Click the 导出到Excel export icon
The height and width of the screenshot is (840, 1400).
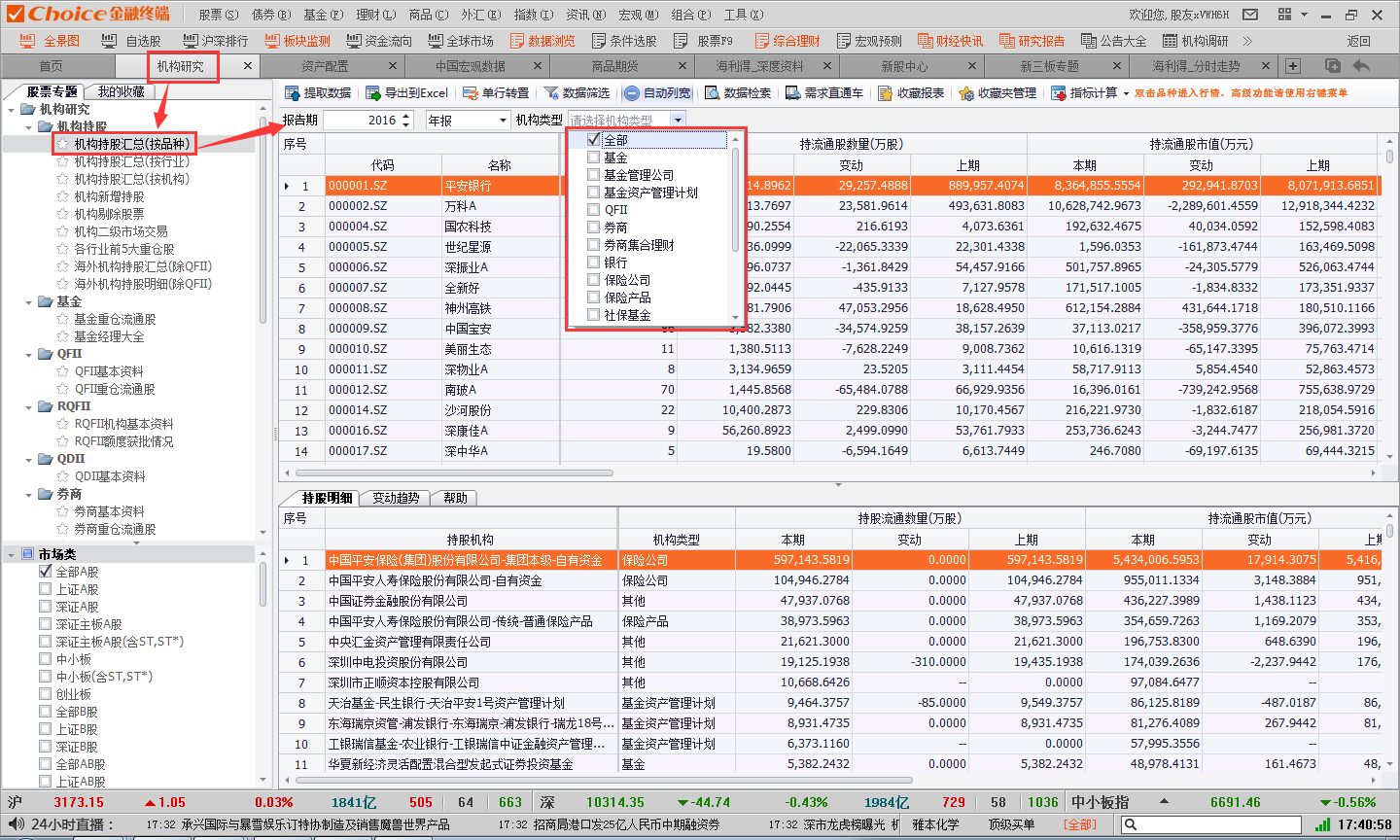(x=372, y=93)
